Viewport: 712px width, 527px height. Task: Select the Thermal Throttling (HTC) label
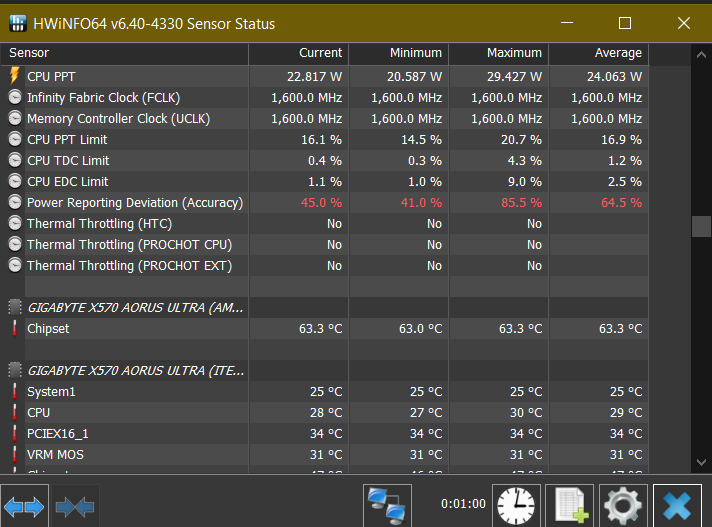click(99, 224)
